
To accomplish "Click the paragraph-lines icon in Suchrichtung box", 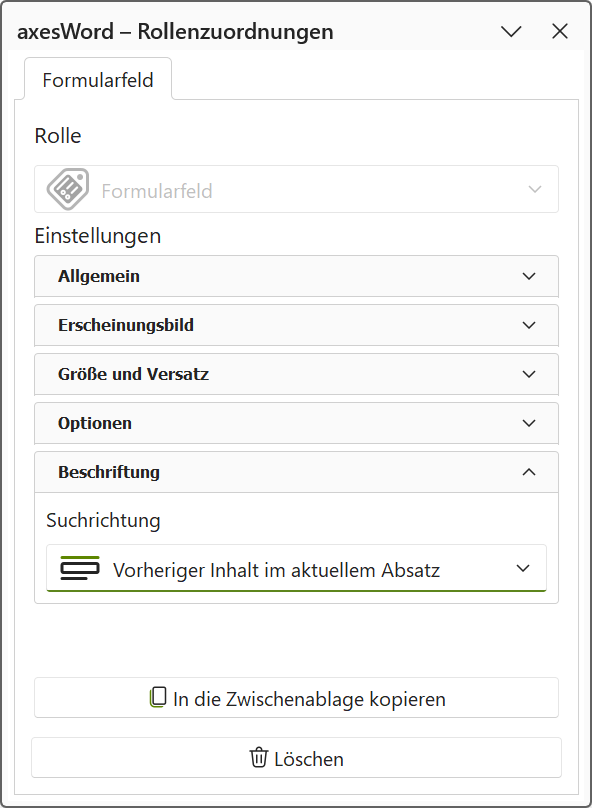I will (x=80, y=568).
